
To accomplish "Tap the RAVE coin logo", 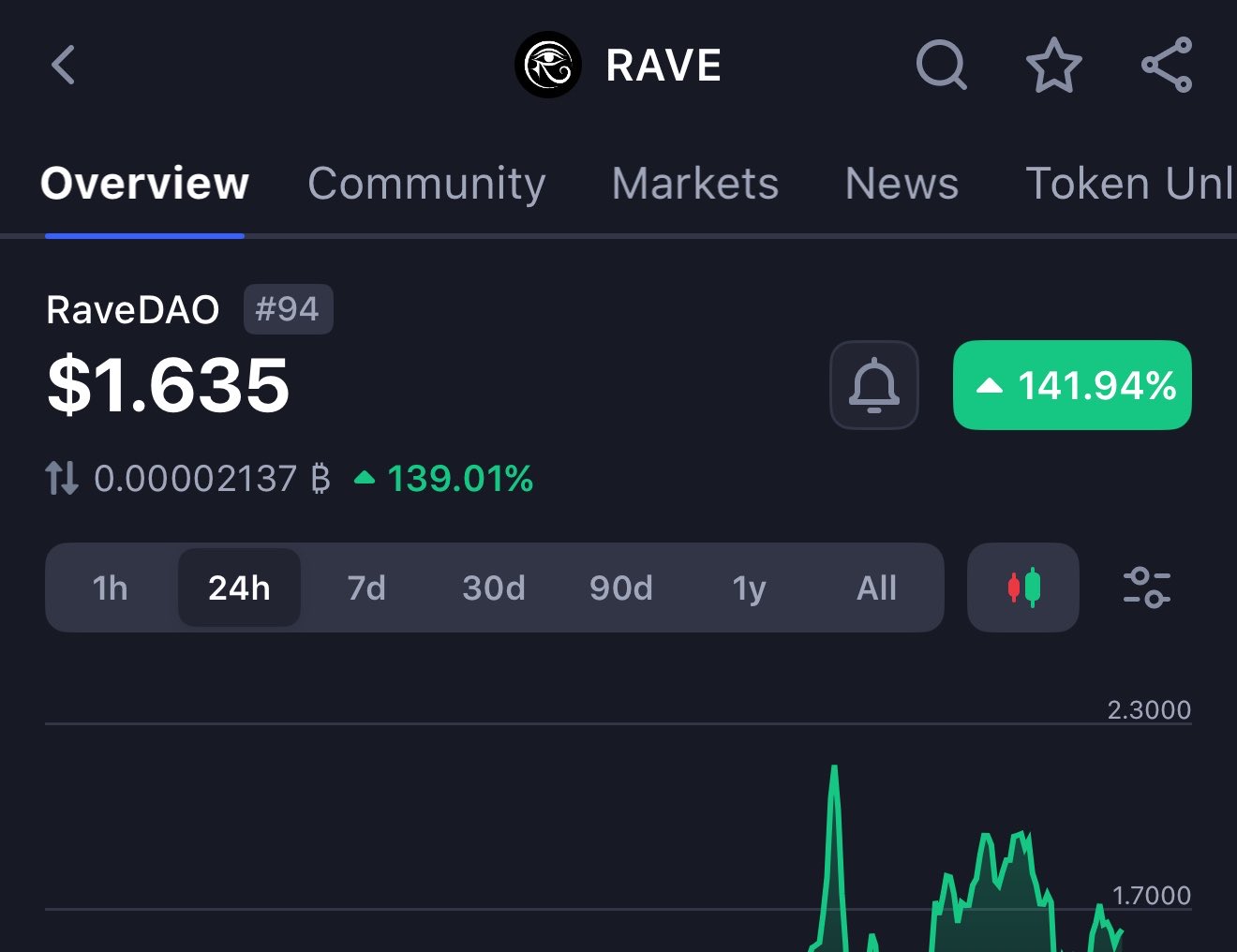I will 548,65.
